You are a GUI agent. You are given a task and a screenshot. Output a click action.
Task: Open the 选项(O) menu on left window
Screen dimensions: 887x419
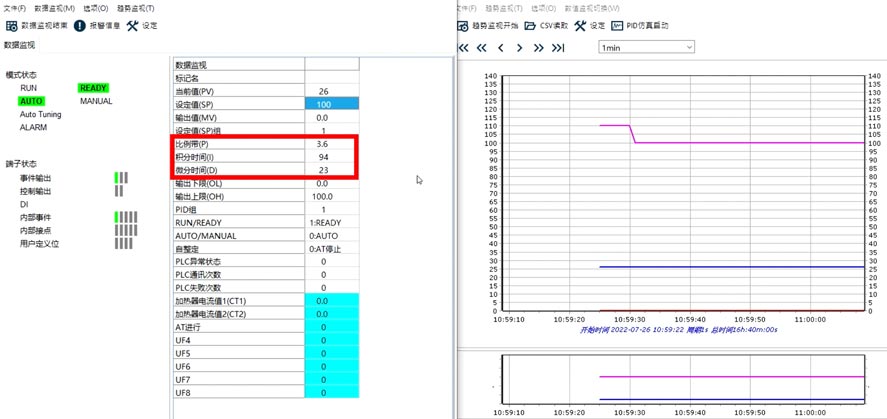click(93, 8)
